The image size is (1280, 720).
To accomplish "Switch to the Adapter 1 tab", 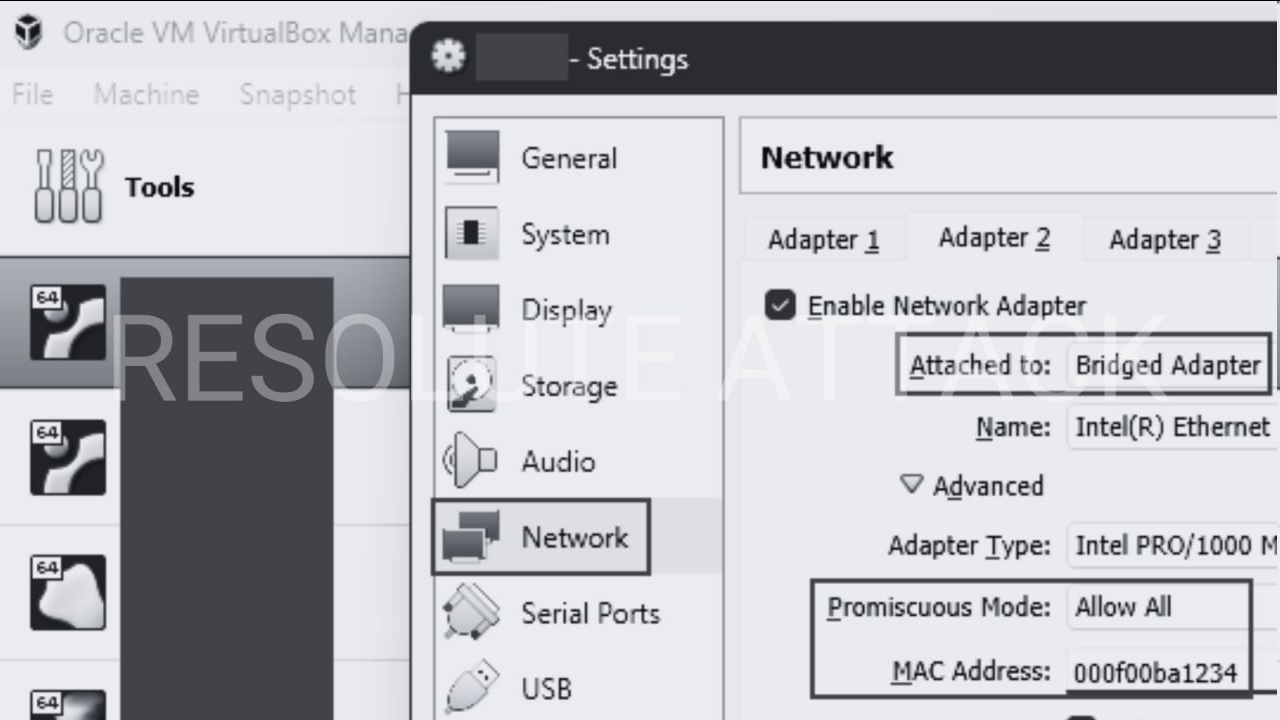I will tap(823, 240).
